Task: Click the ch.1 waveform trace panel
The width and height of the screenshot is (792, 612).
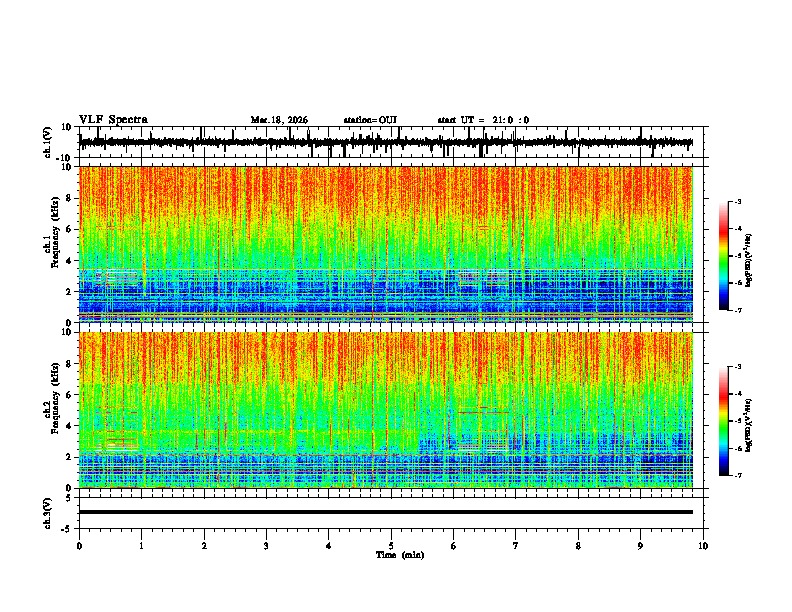Action: pyautogui.click(x=393, y=142)
